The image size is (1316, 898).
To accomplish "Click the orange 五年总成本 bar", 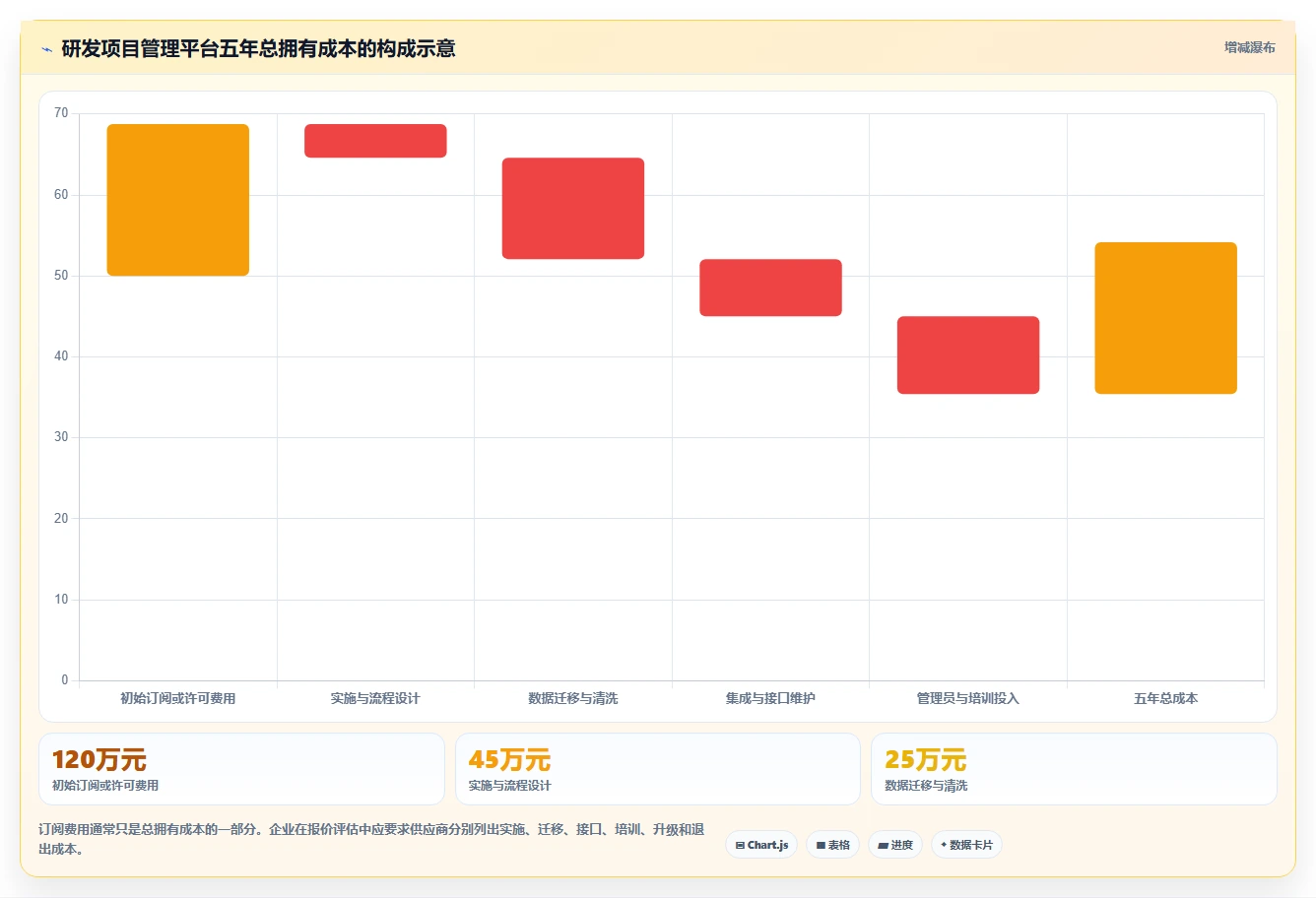I will (x=1165, y=318).
